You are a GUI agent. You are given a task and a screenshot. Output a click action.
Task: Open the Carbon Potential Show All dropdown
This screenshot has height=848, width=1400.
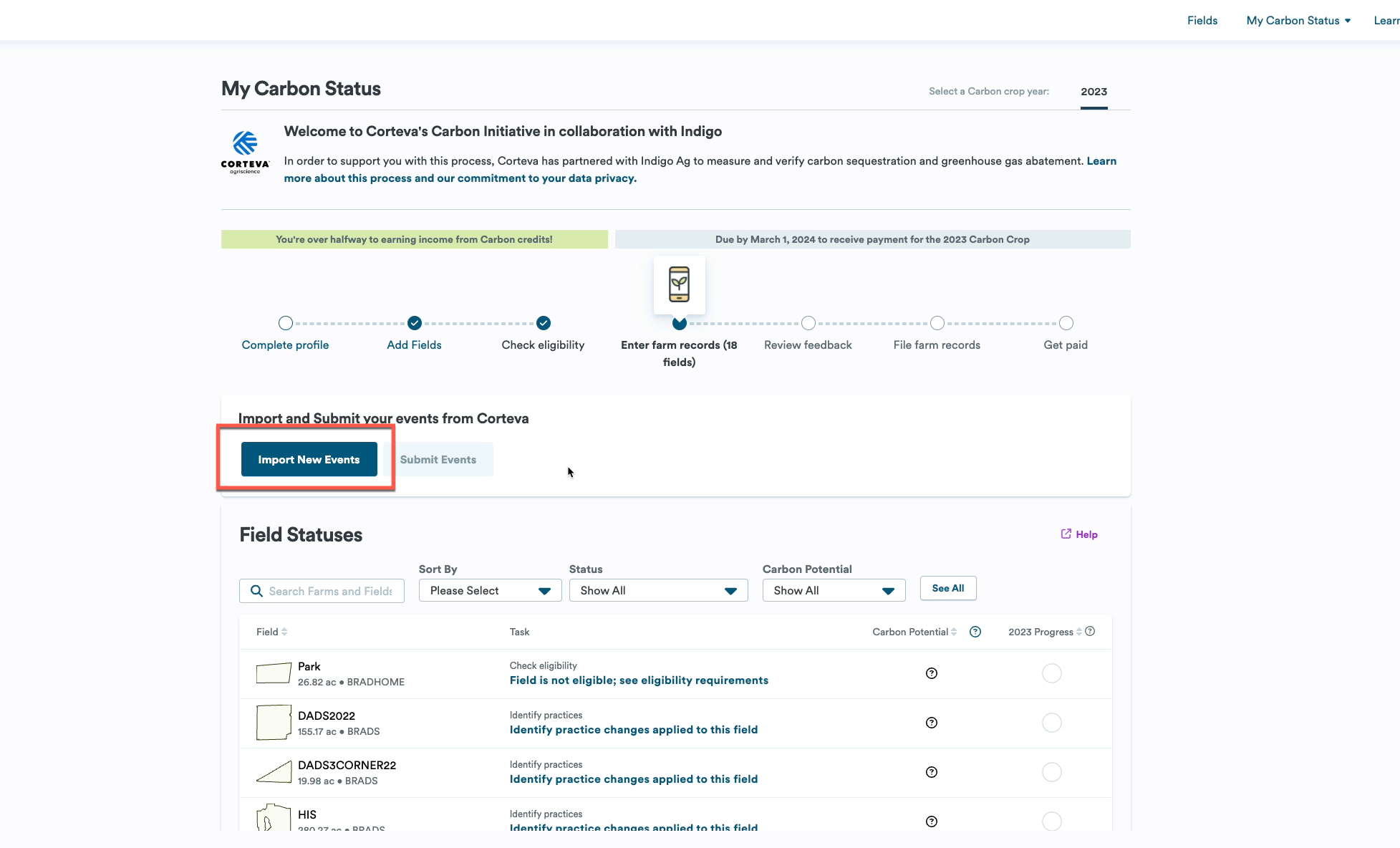[833, 590]
